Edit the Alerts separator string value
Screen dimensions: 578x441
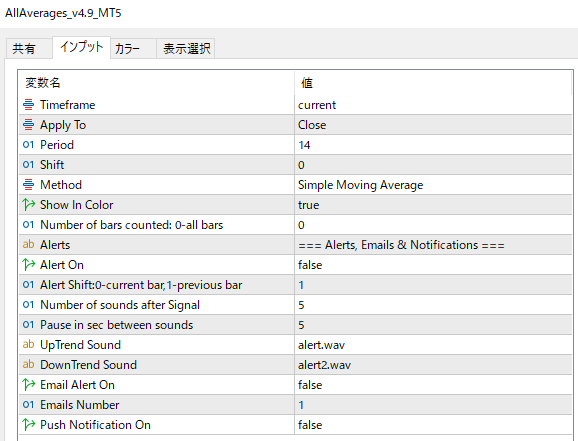tap(433, 244)
